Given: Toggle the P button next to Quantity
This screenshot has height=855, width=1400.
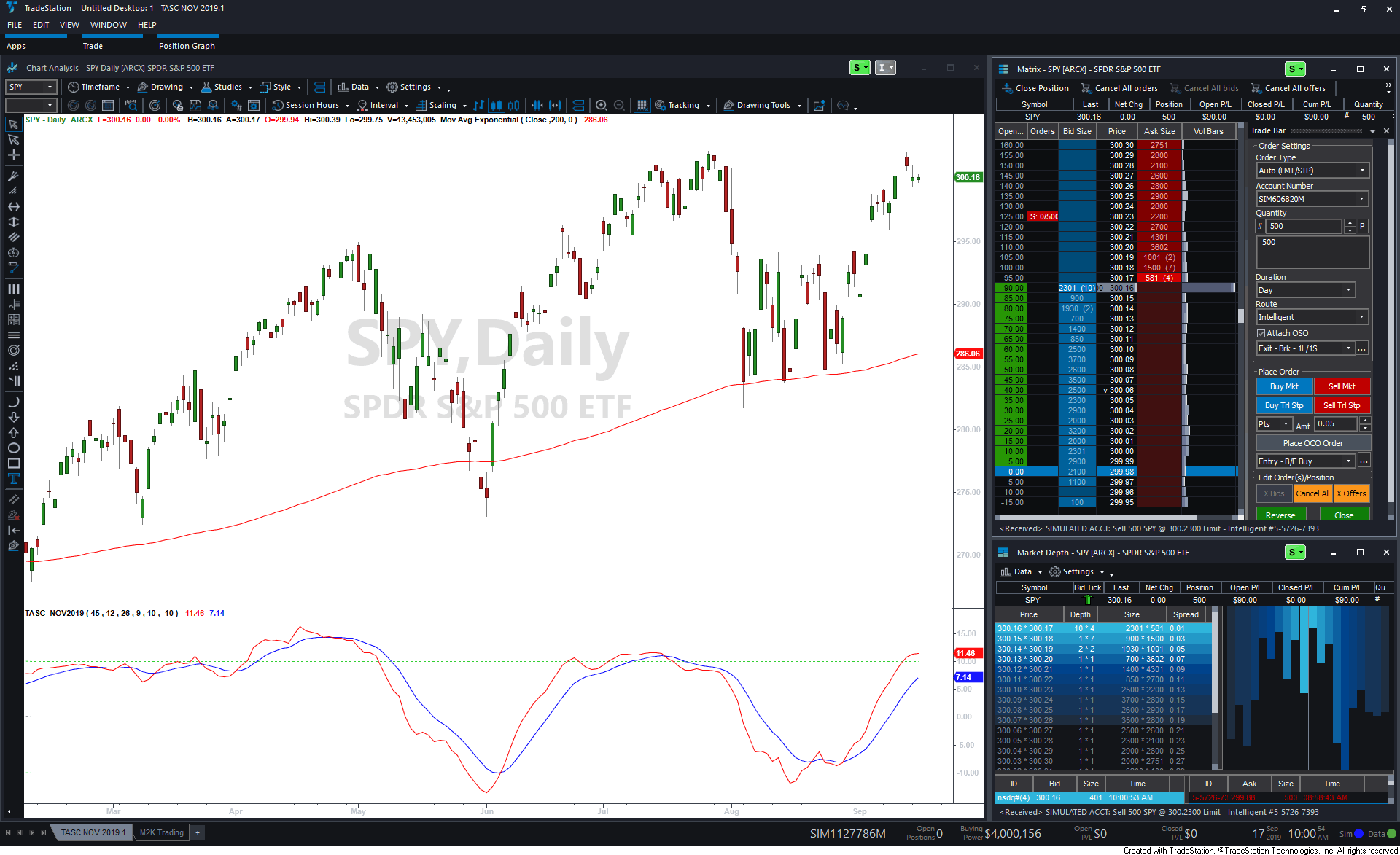Looking at the screenshot, I should pyautogui.click(x=1362, y=227).
